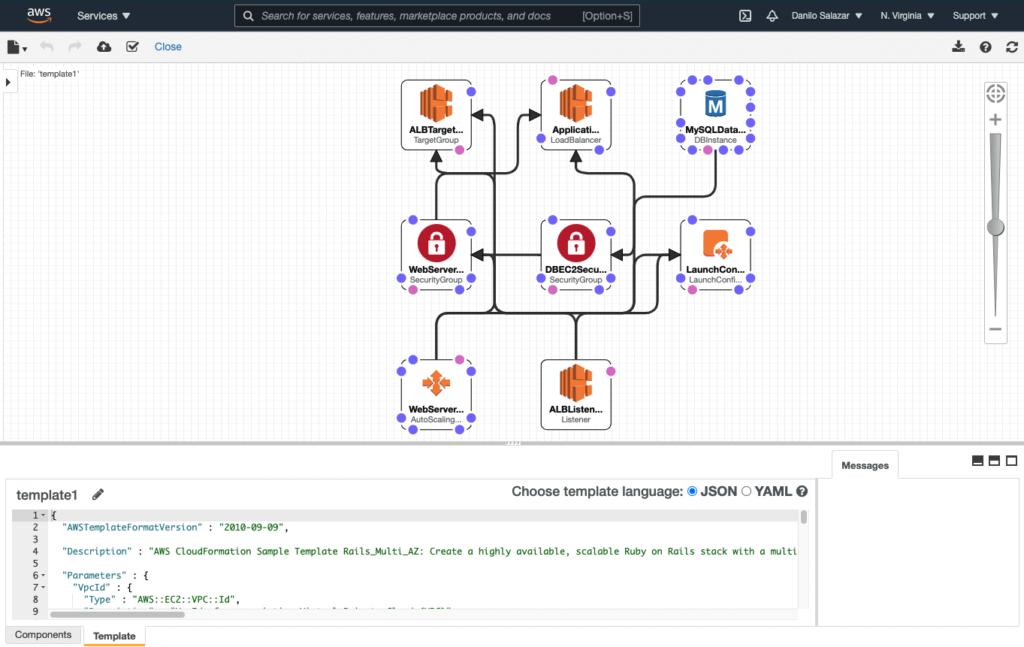Select the JSON template language radio button
The image size is (1024, 647).
point(691,491)
